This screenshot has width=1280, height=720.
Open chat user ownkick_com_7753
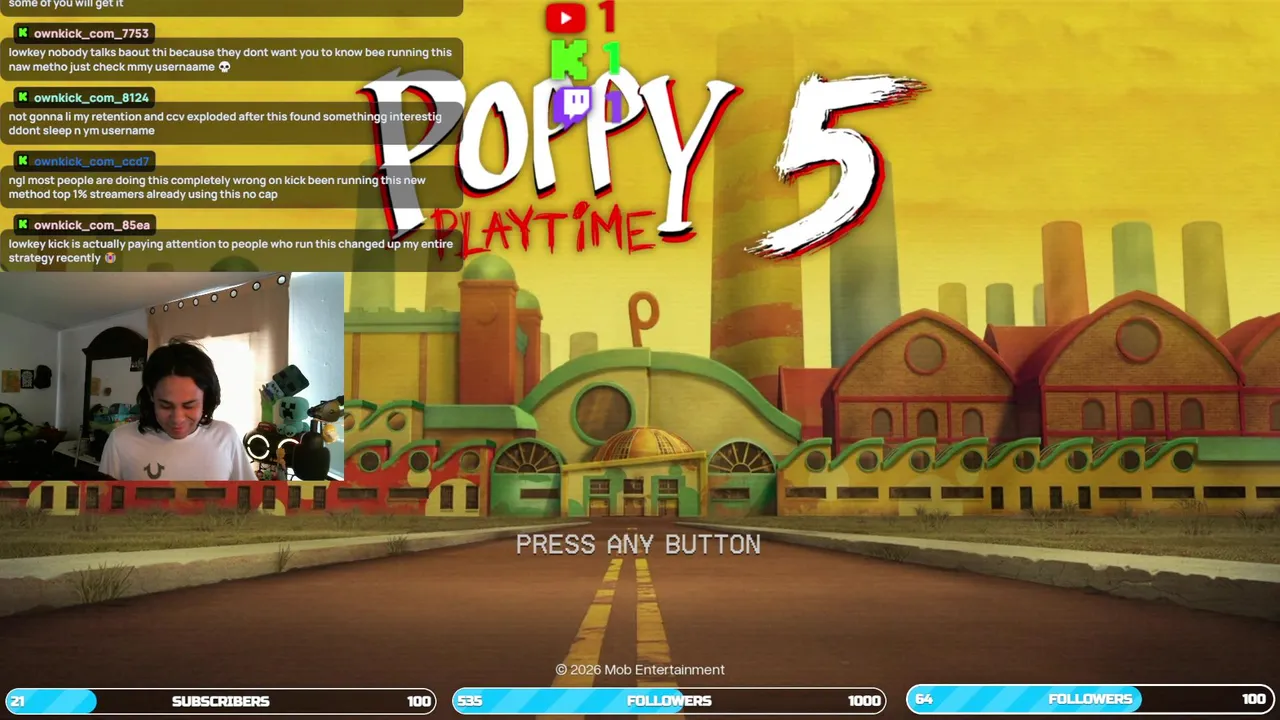[x=91, y=33]
